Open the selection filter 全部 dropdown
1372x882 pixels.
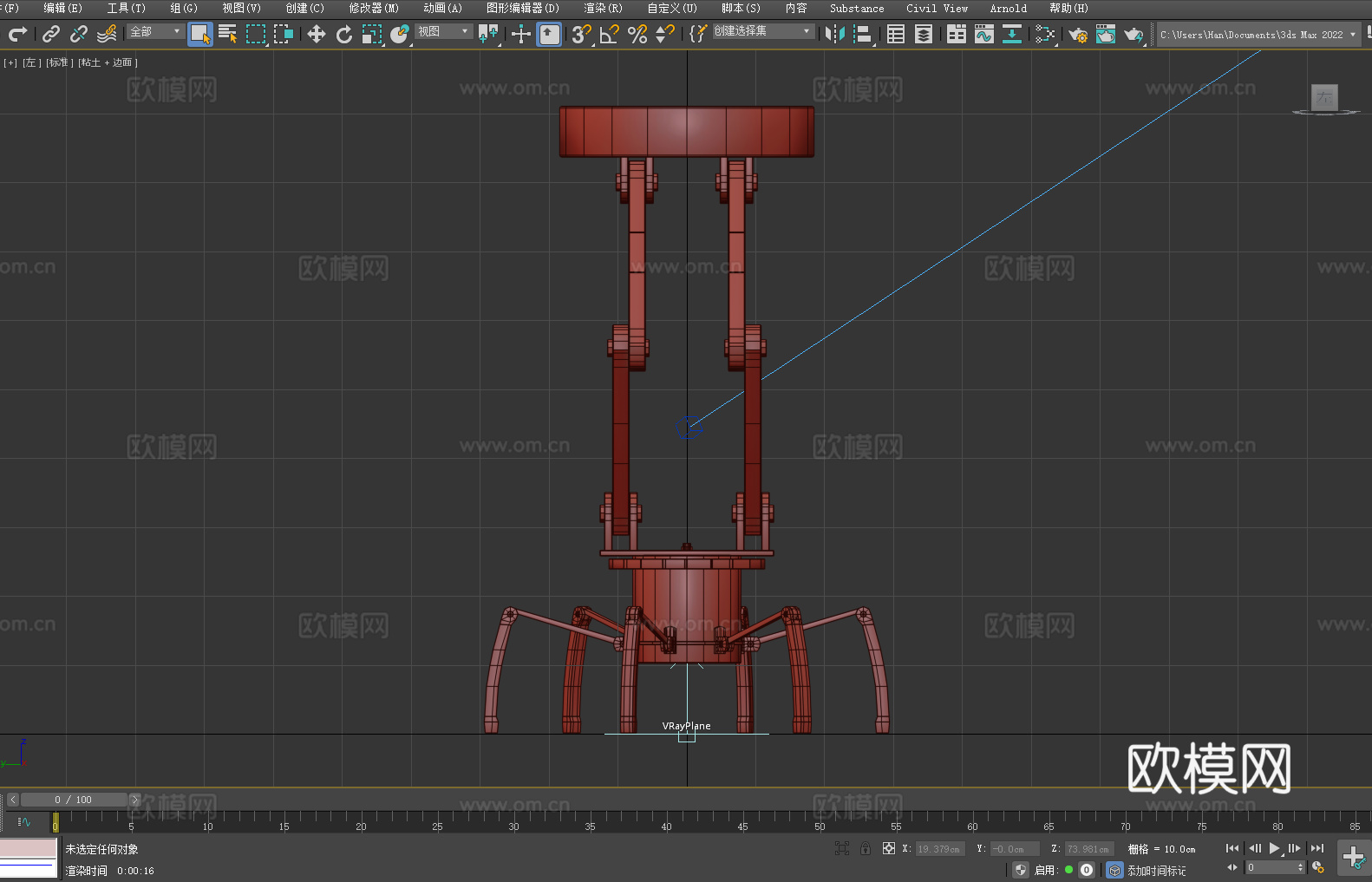coord(155,31)
